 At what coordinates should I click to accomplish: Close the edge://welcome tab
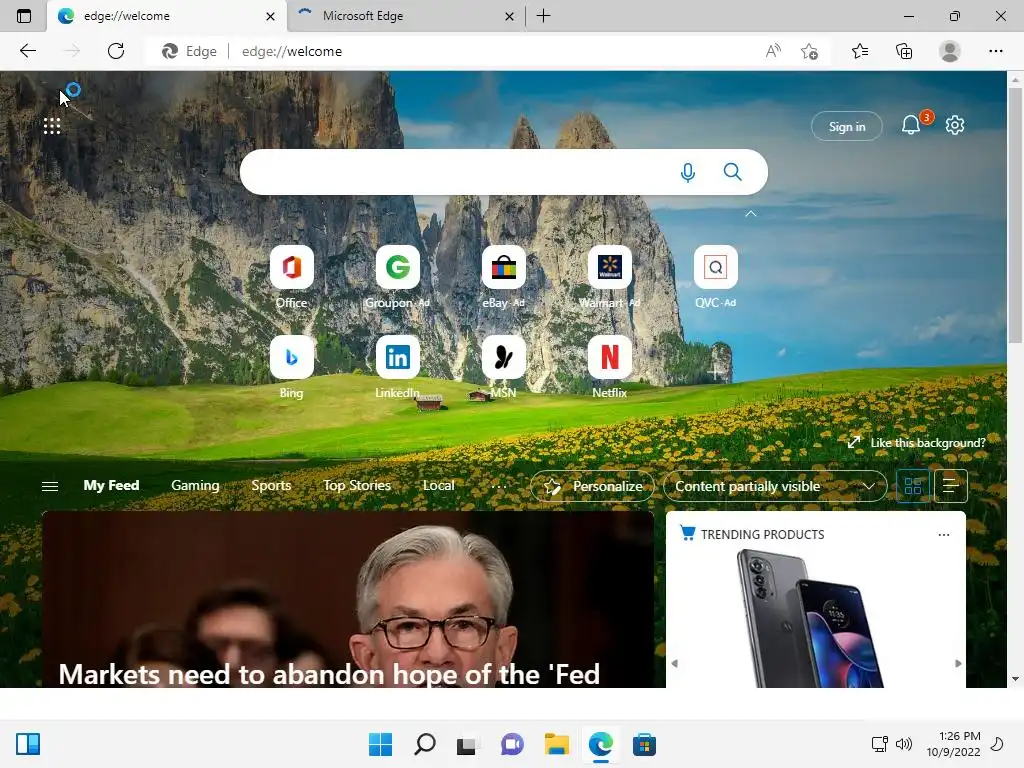click(x=270, y=16)
